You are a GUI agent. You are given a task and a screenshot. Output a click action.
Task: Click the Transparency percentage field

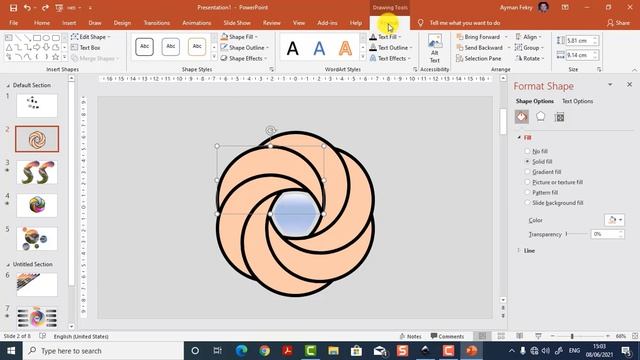[605, 234]
